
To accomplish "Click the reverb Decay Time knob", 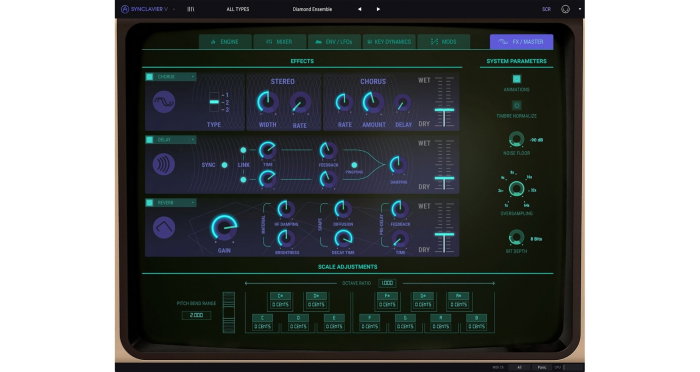I will (343, 238).
